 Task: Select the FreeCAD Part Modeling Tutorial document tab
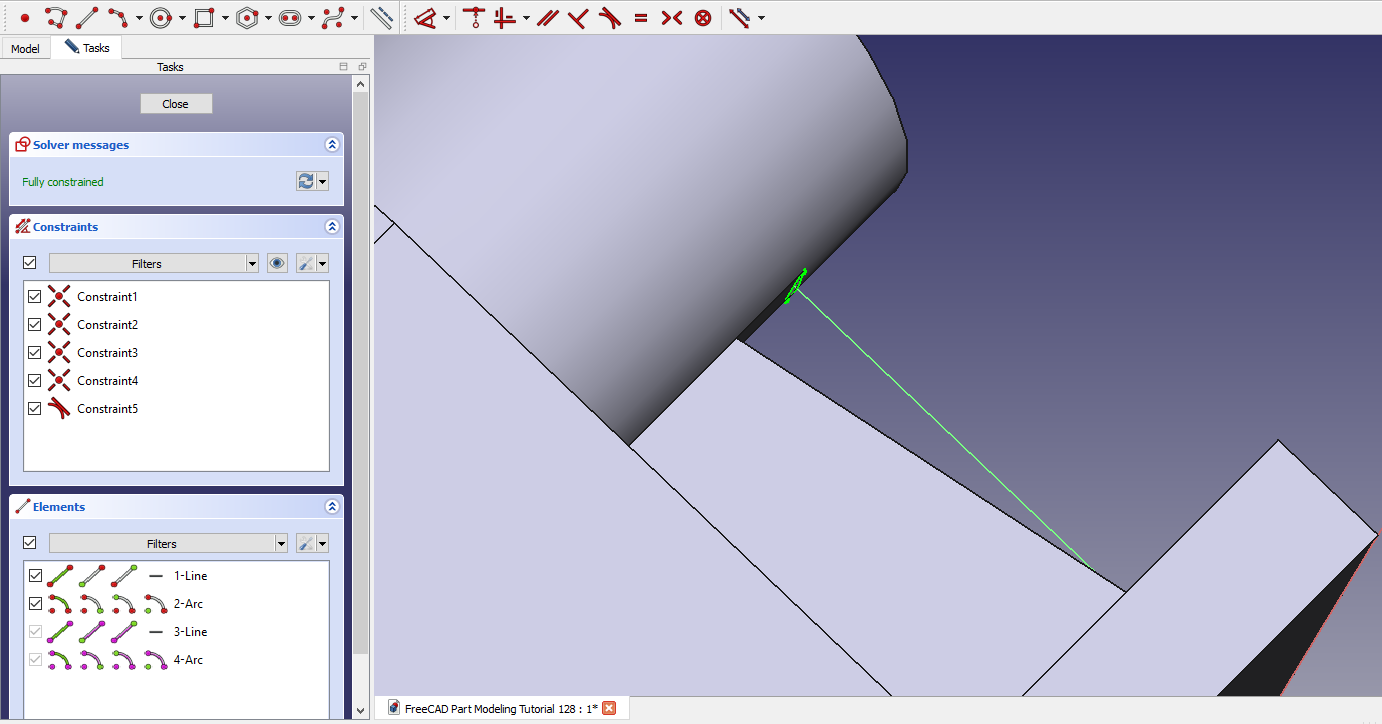tap(500, 708)
